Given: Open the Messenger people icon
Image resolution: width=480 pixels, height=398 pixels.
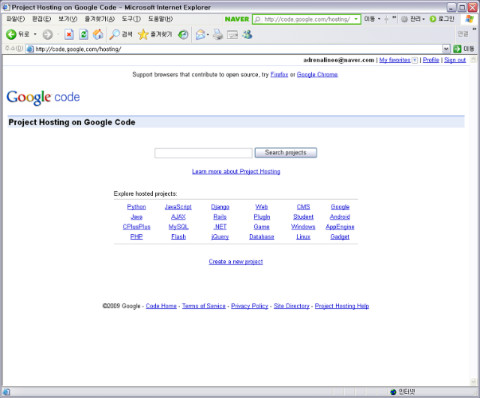Looking at the screenshot, I should pyautogui.click(x=247, y=34).
